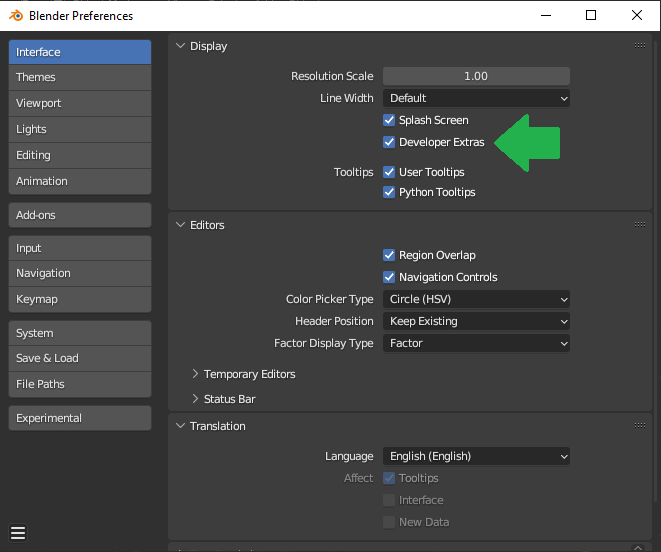
Task: Disable the Splash Screen checkbox
Action: [x=389, y=120]
